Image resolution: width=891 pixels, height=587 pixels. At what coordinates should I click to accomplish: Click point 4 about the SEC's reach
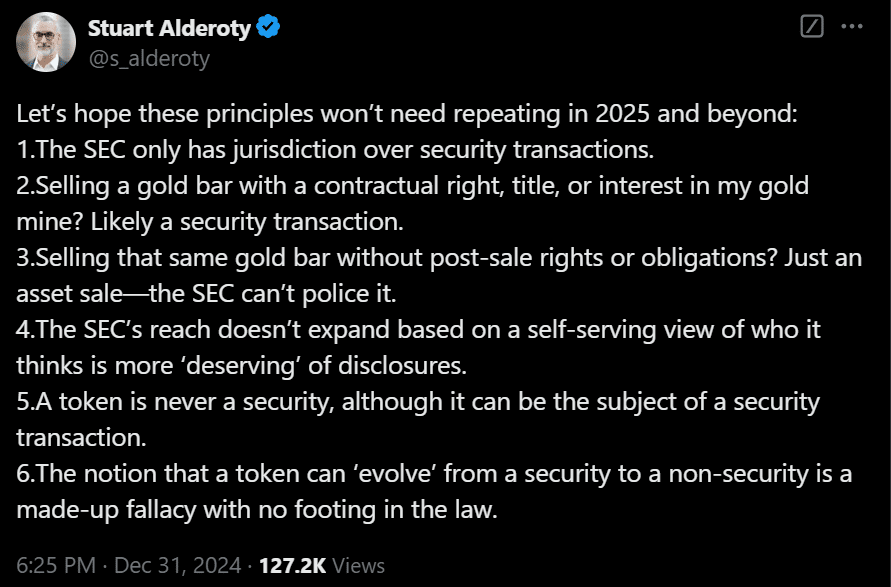[x=418, y=330]
